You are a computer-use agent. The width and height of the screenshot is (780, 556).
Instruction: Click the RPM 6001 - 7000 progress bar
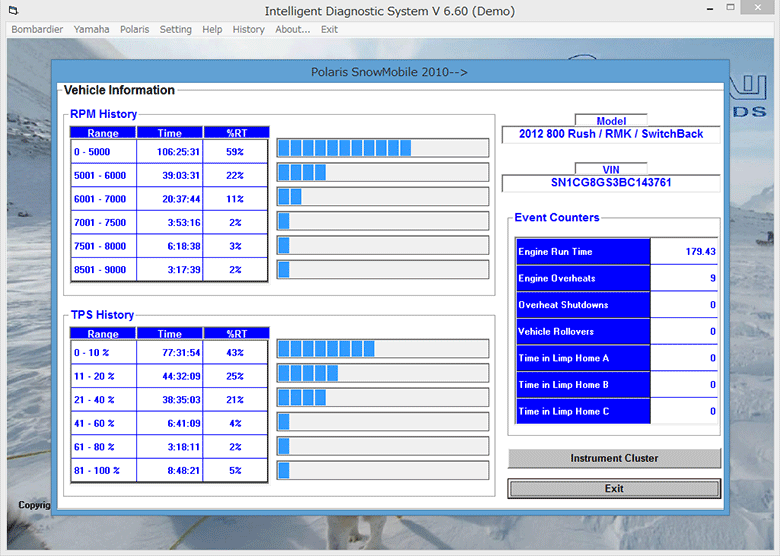(x=383, y=196)
